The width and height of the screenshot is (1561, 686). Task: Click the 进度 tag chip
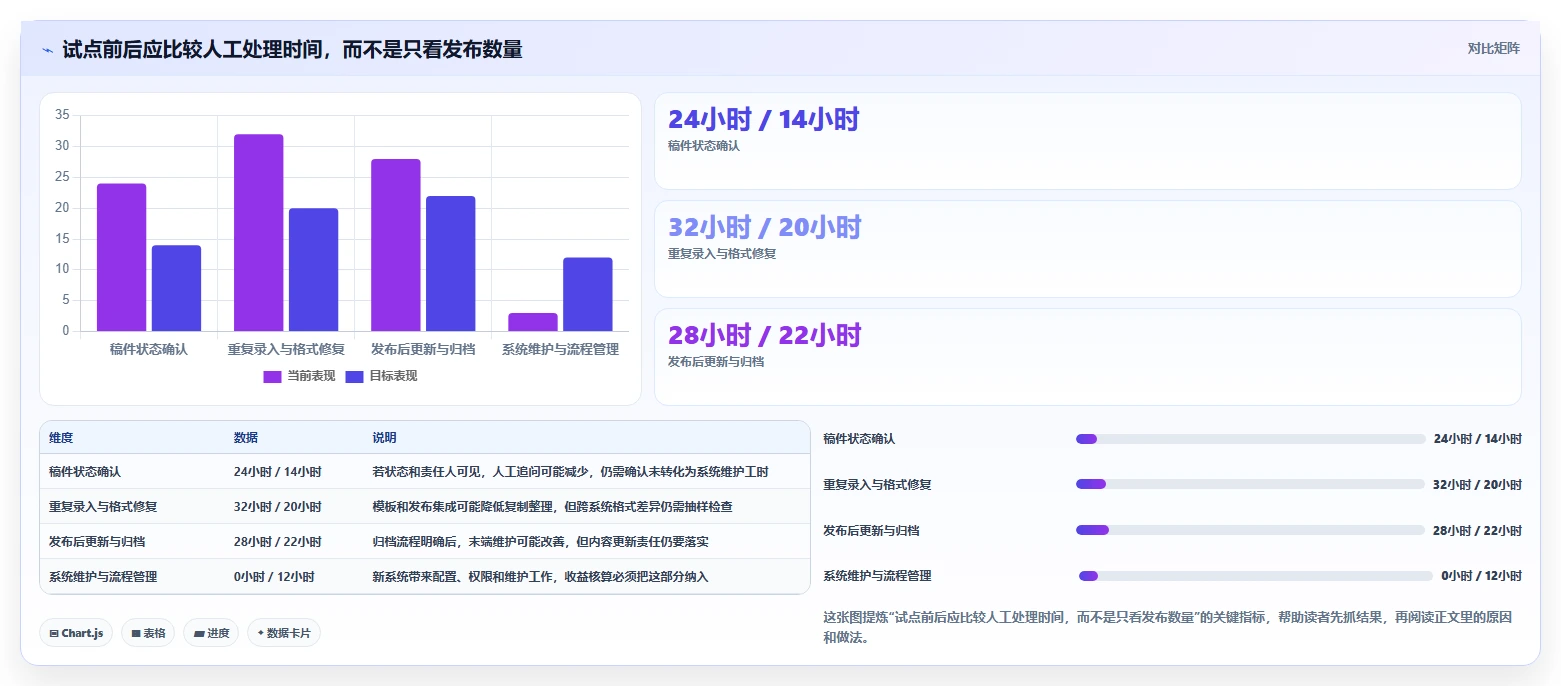[x=211, y=633]
